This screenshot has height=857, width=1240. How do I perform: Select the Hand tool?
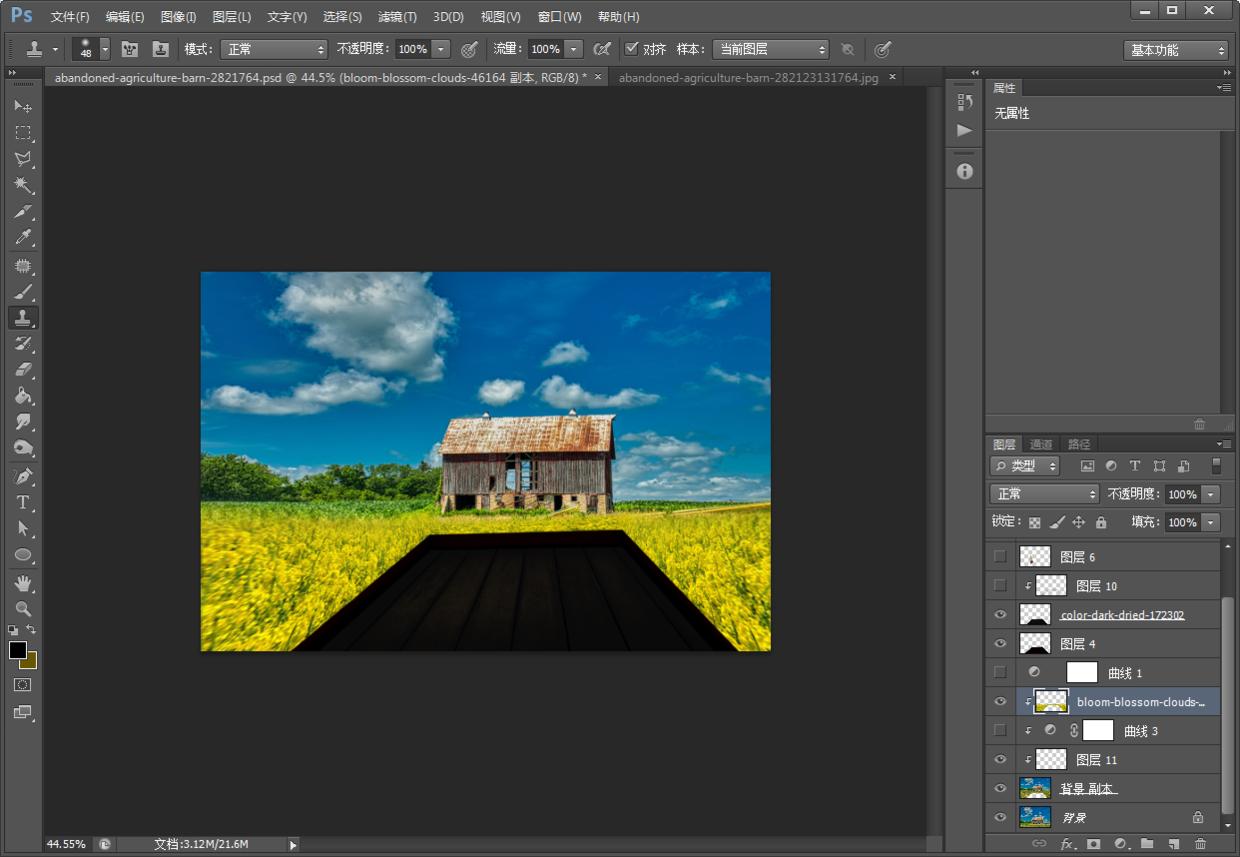click(23, 582)
